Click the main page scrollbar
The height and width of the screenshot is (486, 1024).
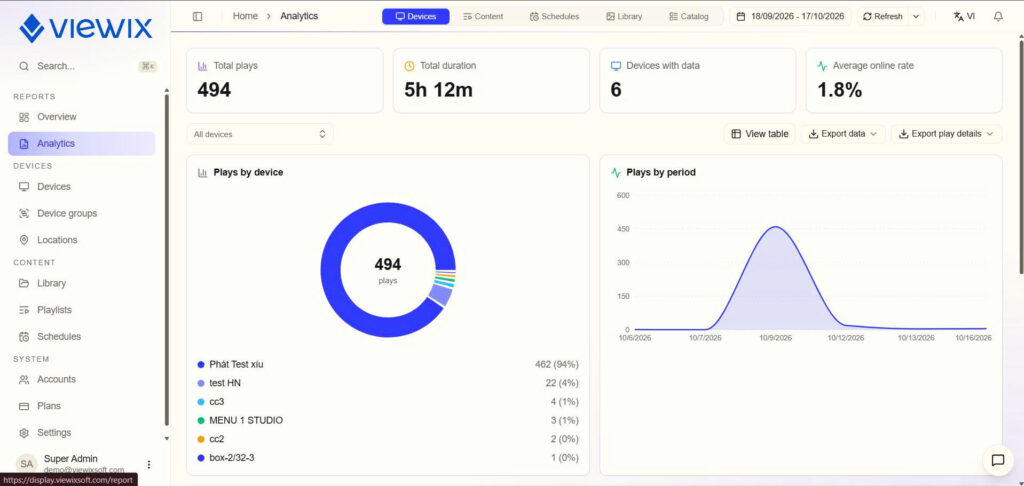click(x=1021, y=155)
